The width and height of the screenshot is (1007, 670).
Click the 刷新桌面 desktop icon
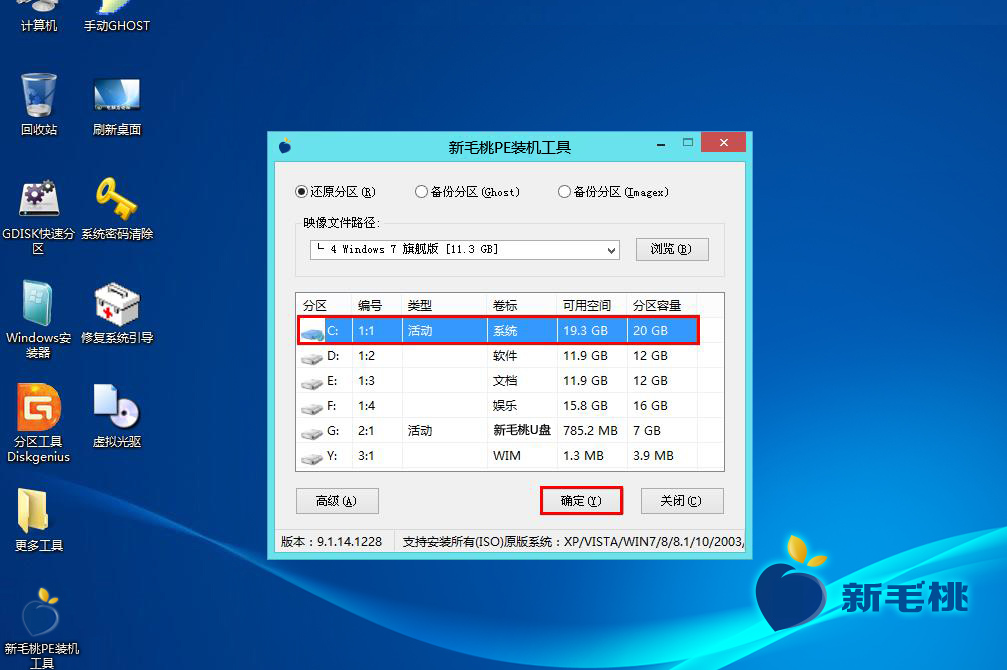pyautogui.click(x=117, y=107)
